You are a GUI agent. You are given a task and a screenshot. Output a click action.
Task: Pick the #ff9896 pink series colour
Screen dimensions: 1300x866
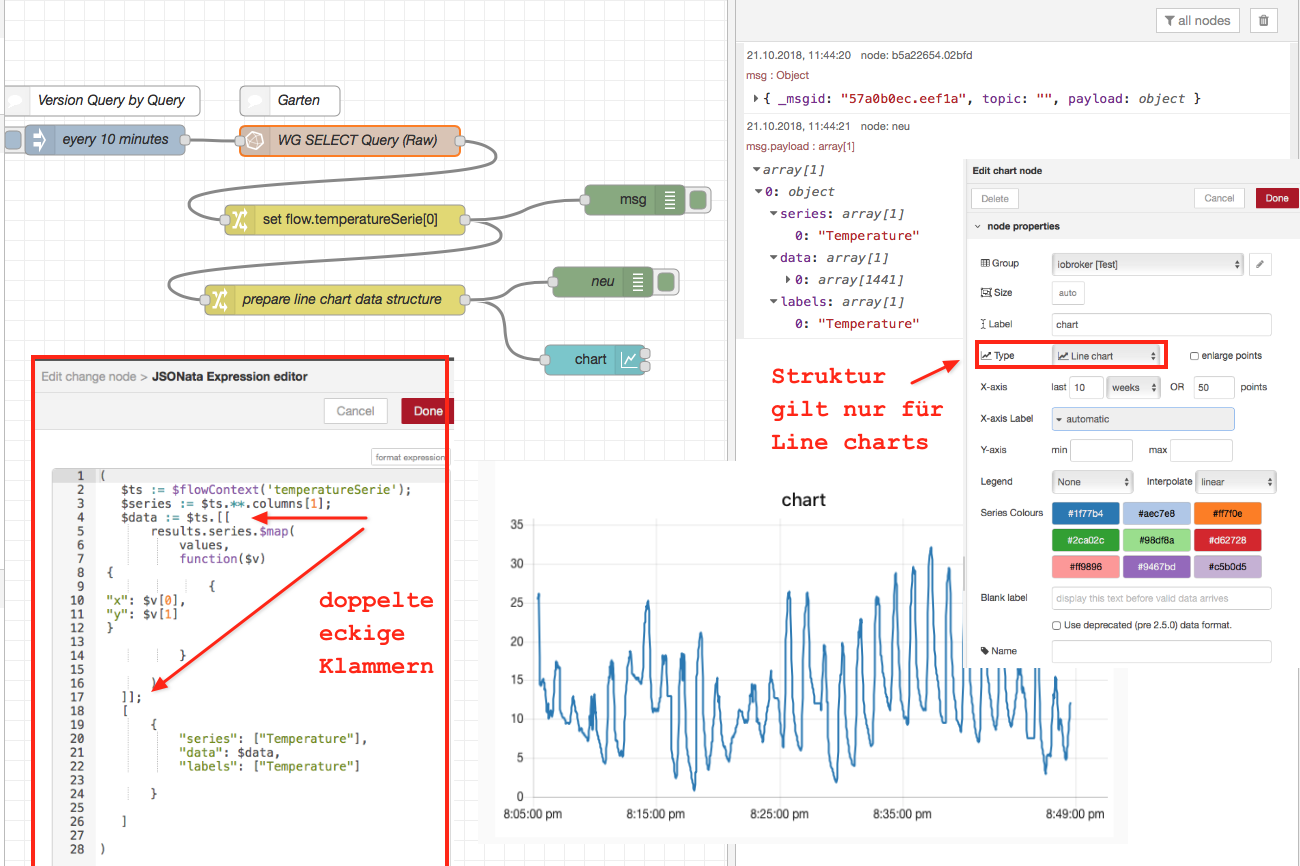(x=1085, y=567)
